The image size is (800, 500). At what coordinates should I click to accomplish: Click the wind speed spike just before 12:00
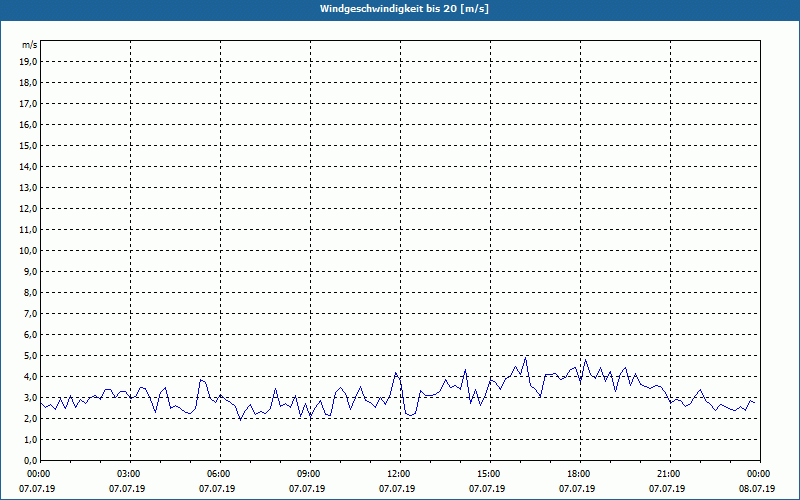pyautogui.click(x=395, y=373)
